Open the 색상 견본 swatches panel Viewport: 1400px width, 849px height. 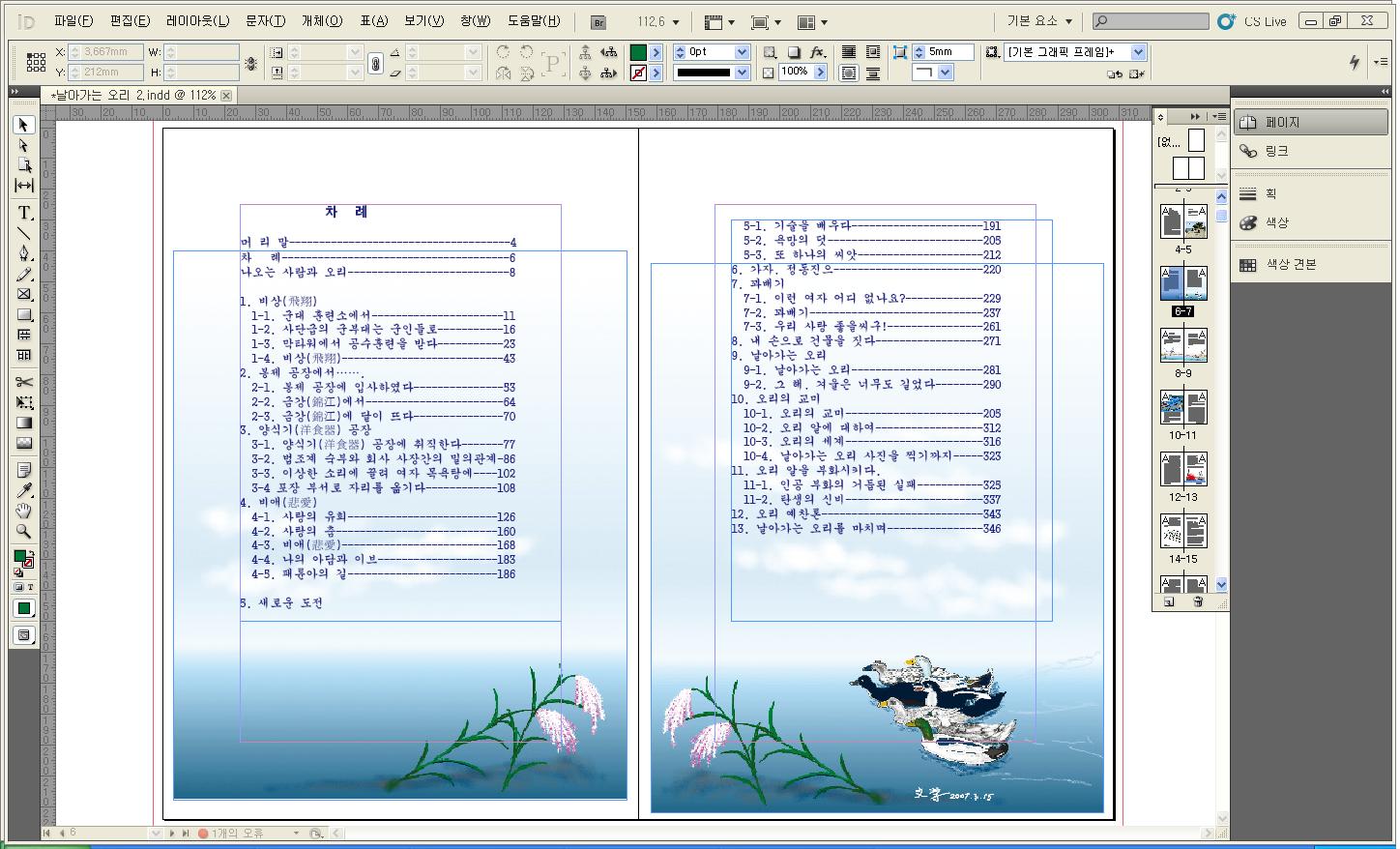[1291, 264]
